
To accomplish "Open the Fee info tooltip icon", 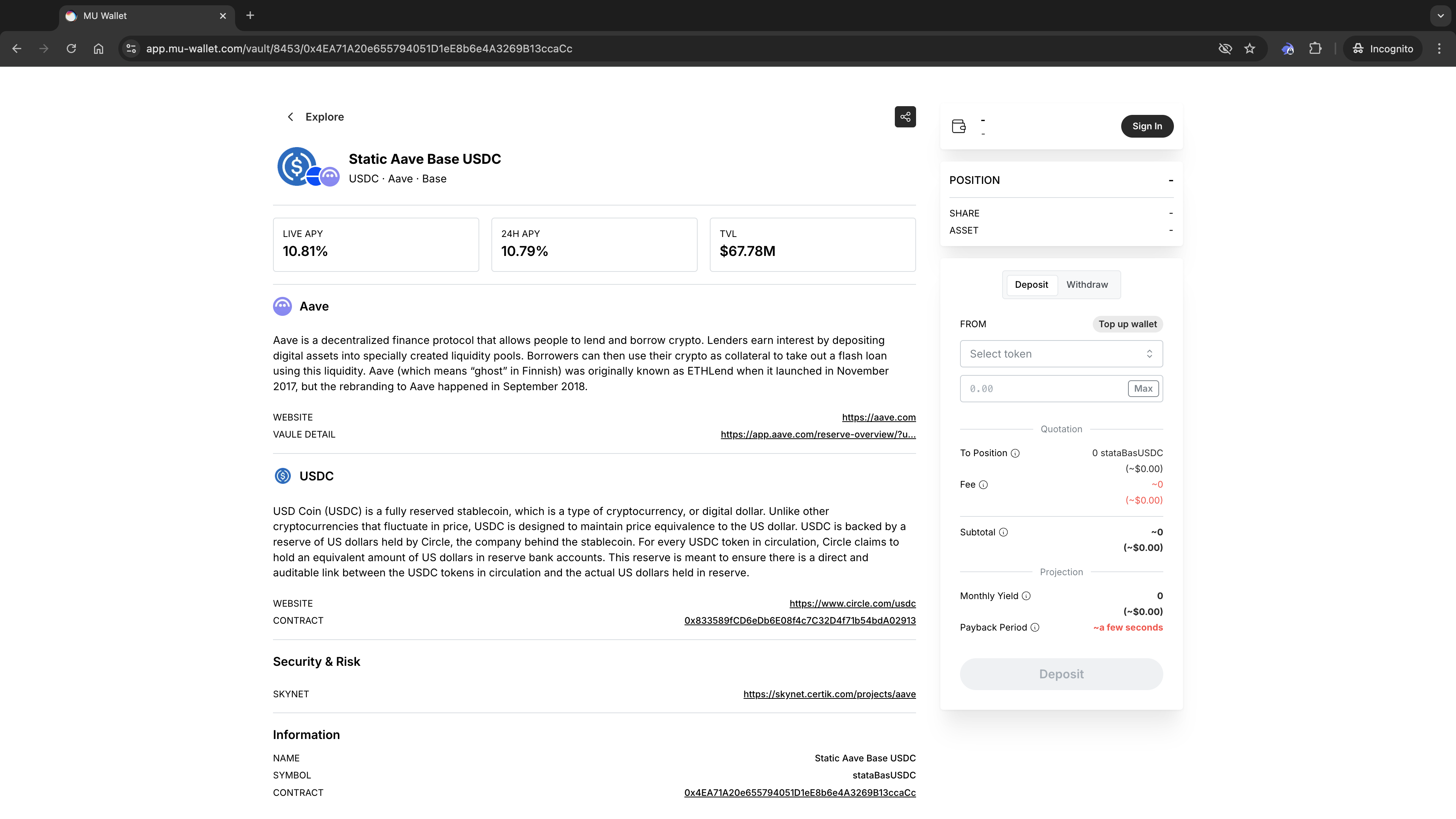I will [984, 485].
